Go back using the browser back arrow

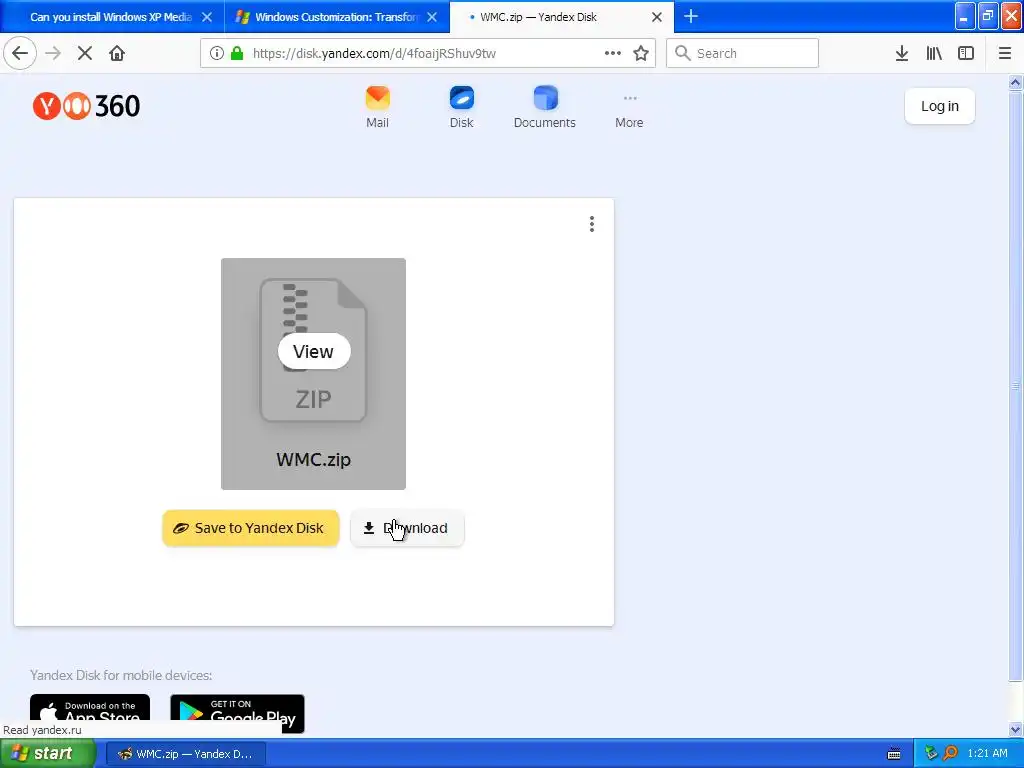coord(20,53)
